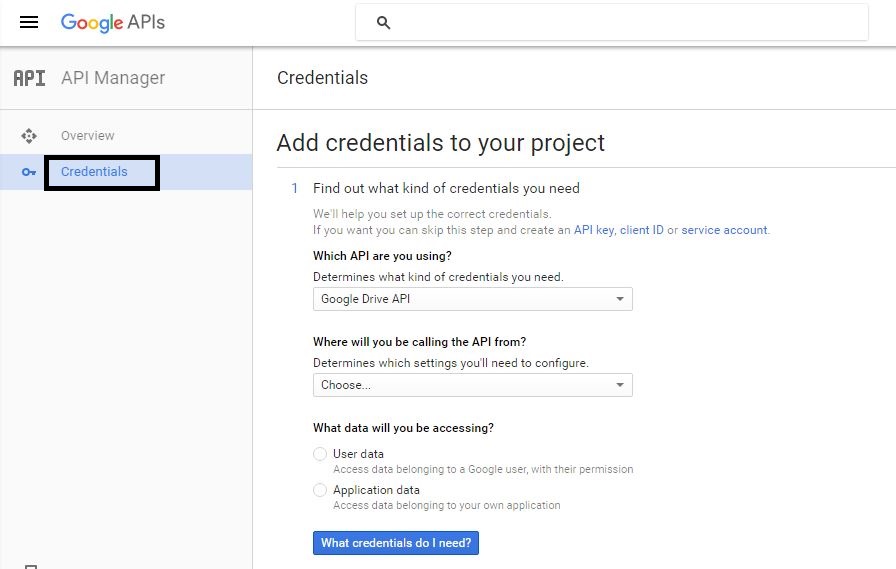Expand the Choose... calling location dropdown

472,385
